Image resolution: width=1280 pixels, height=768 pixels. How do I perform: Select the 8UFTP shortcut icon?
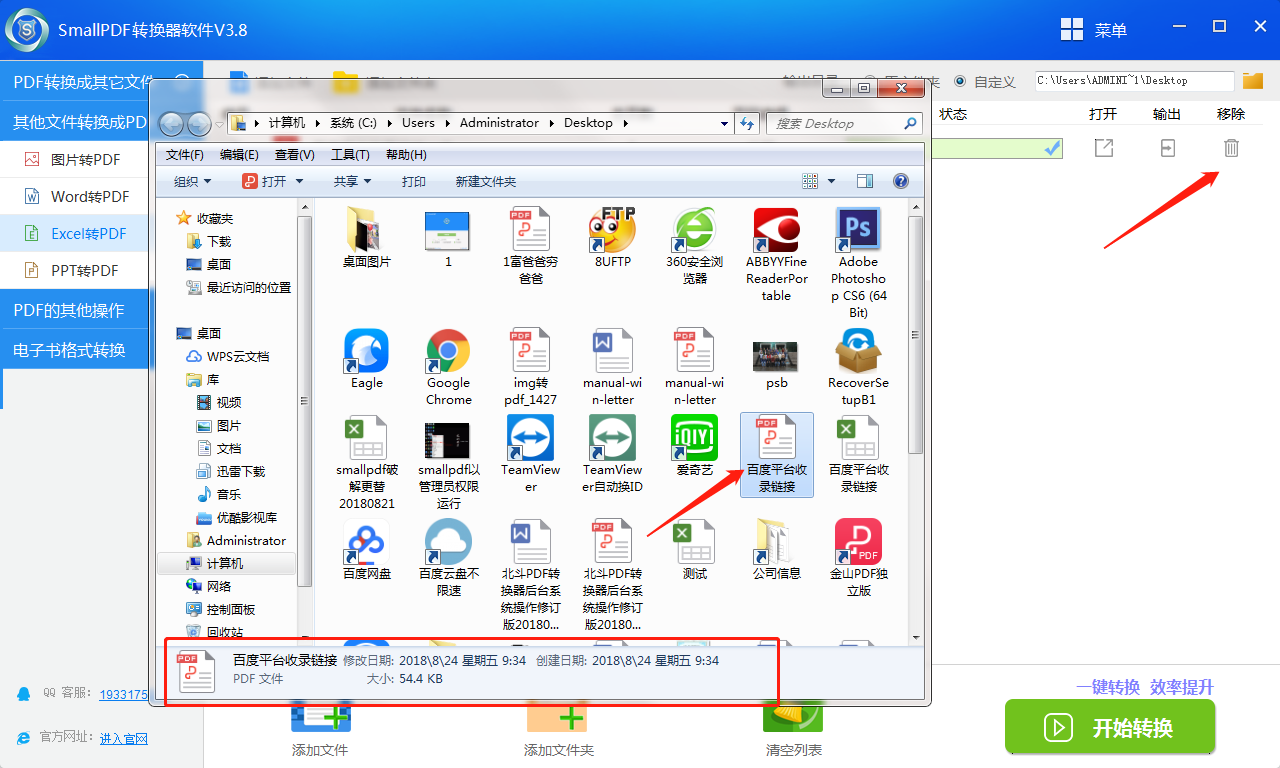click(x=613, y=231)
